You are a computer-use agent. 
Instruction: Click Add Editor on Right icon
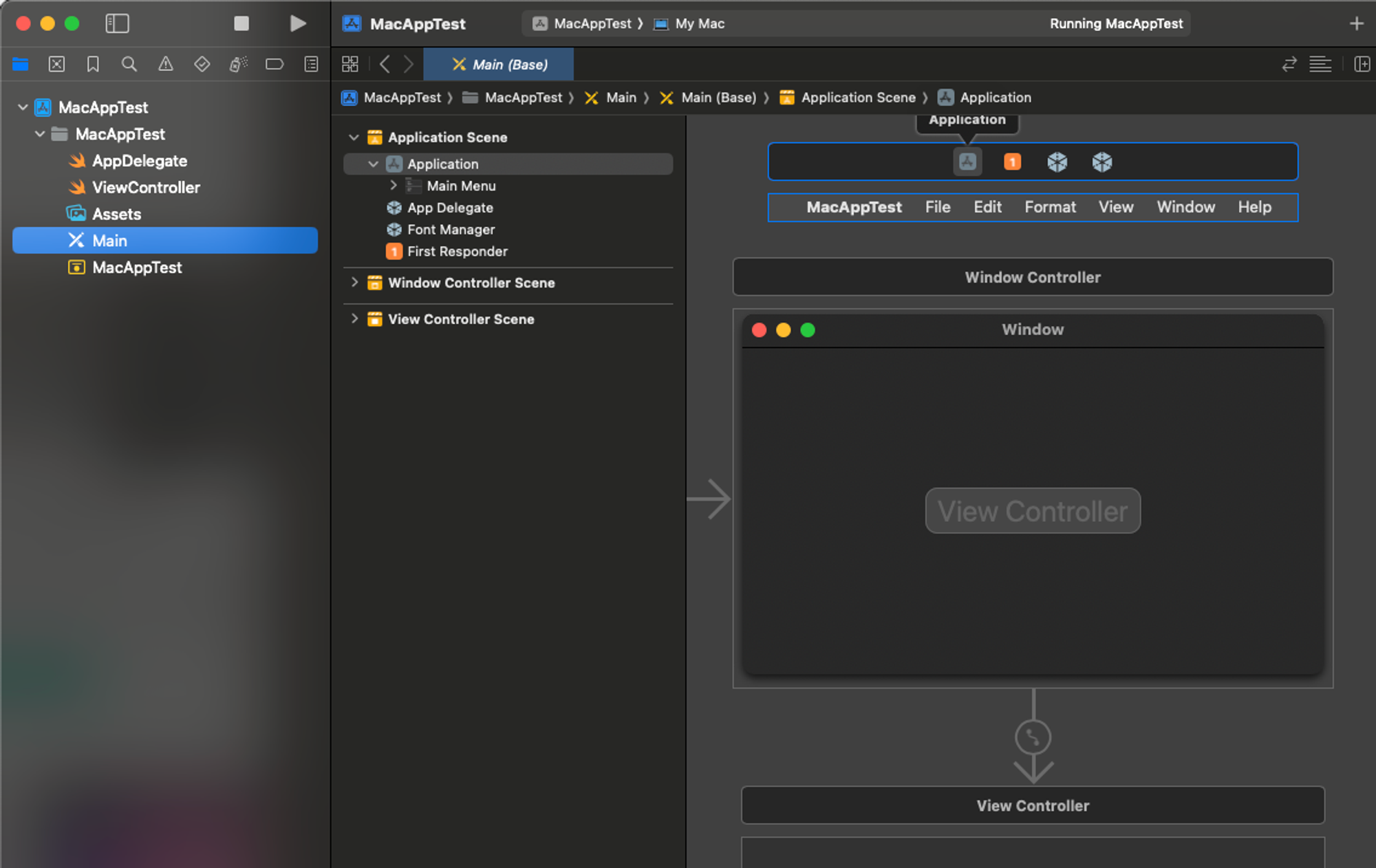click(1362, 65)
